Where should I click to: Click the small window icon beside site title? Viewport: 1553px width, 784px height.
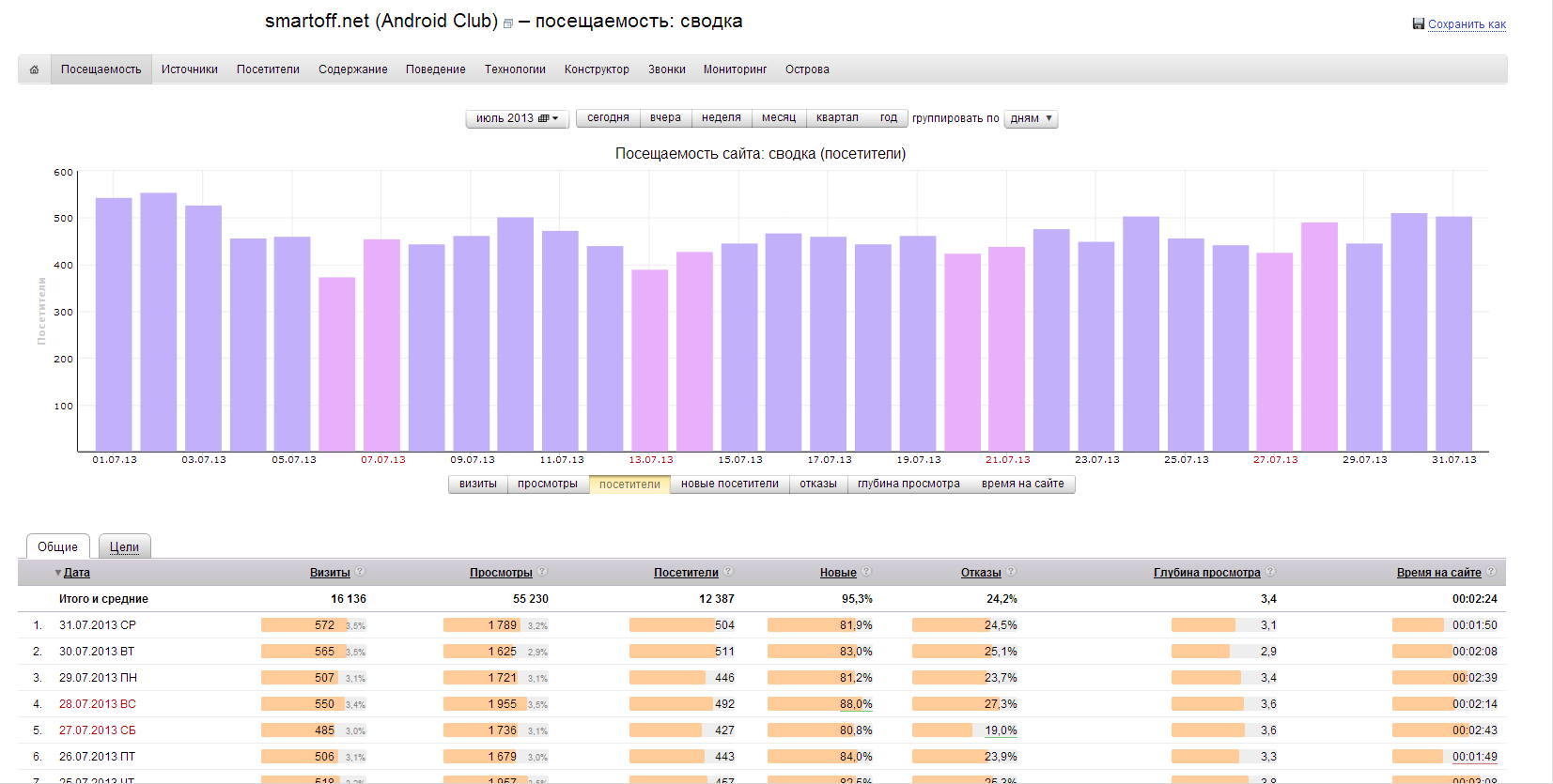[508, 23]
